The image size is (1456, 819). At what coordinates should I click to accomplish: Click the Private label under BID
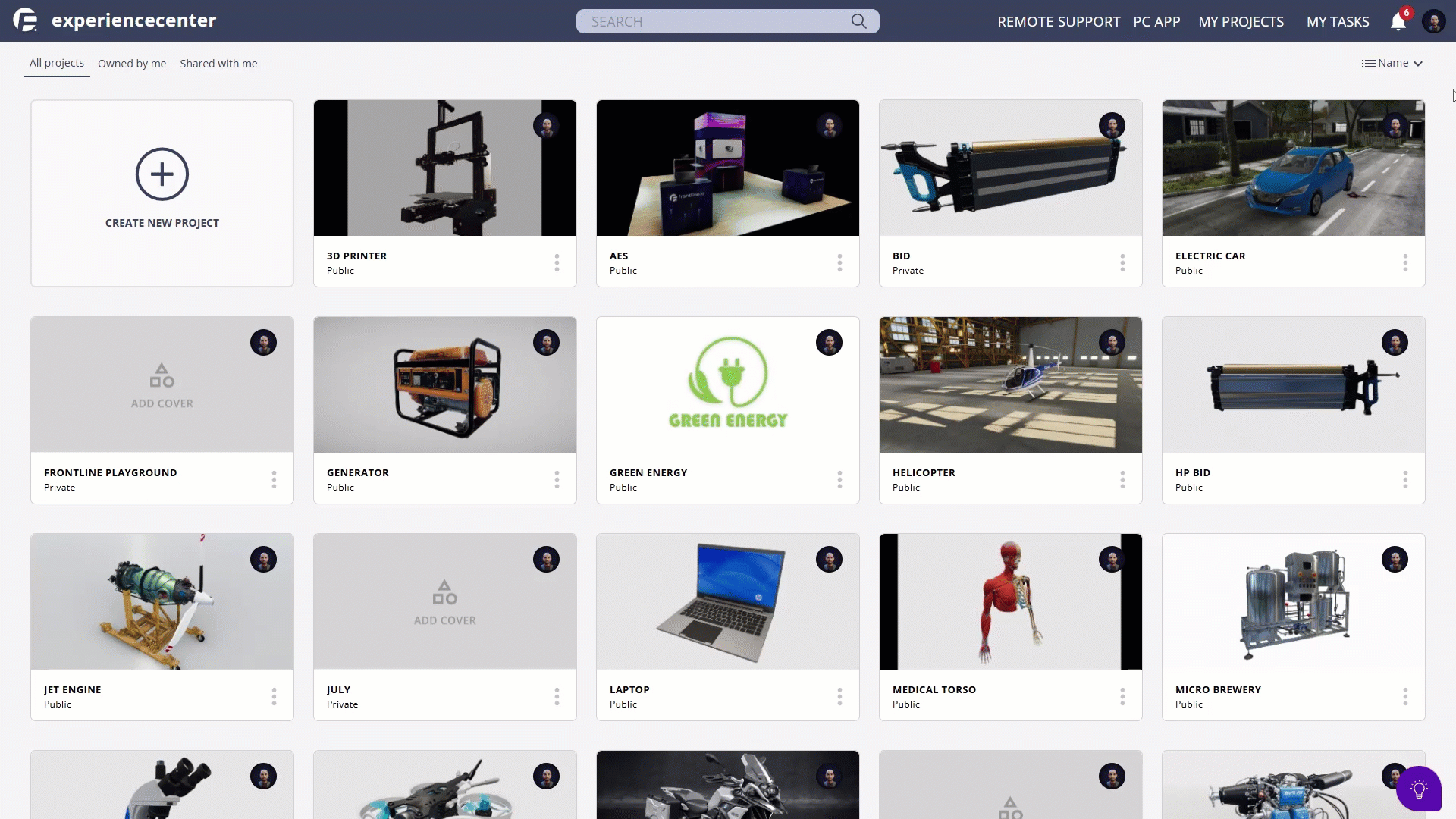908,271
